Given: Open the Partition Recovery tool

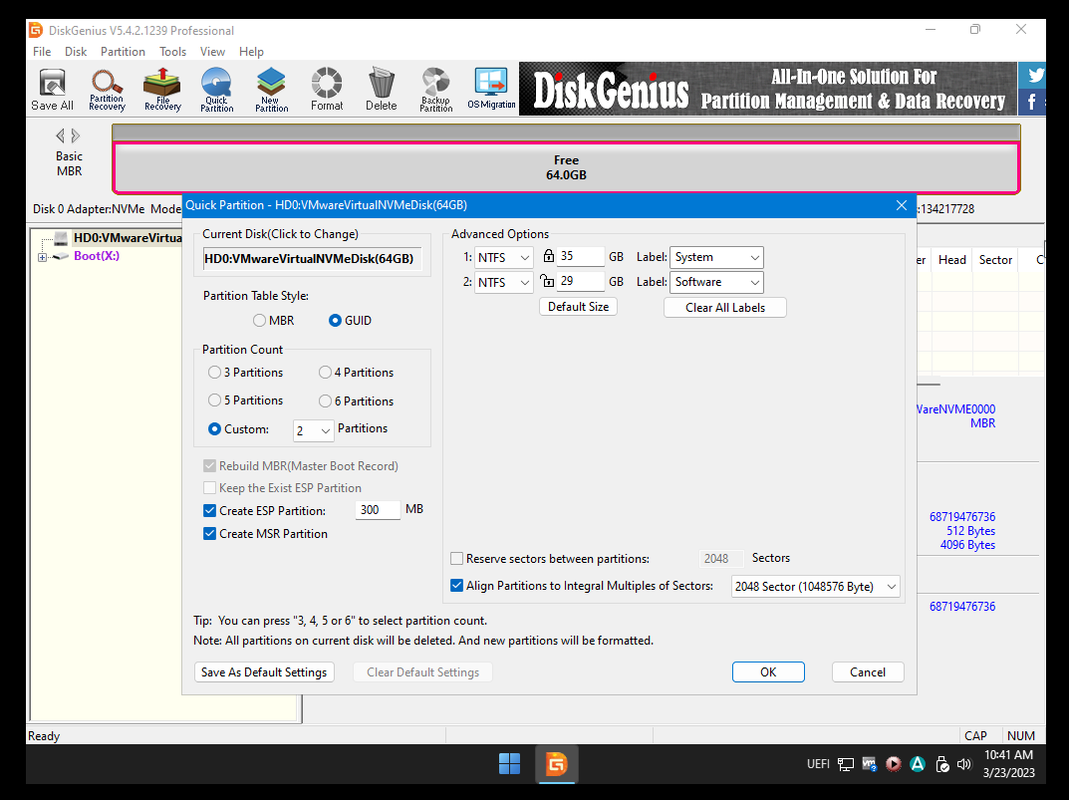Looking at the screenshot, I should pos(107,89).
